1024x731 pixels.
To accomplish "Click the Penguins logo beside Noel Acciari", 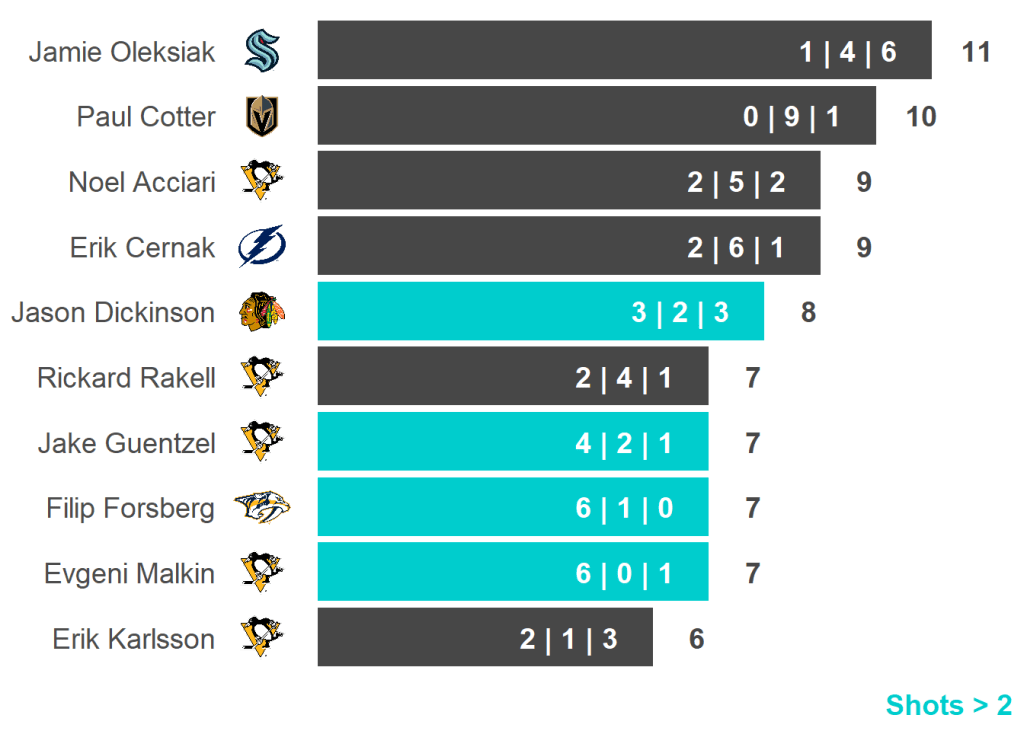I will pyautogui.click(x=262, y=181).
